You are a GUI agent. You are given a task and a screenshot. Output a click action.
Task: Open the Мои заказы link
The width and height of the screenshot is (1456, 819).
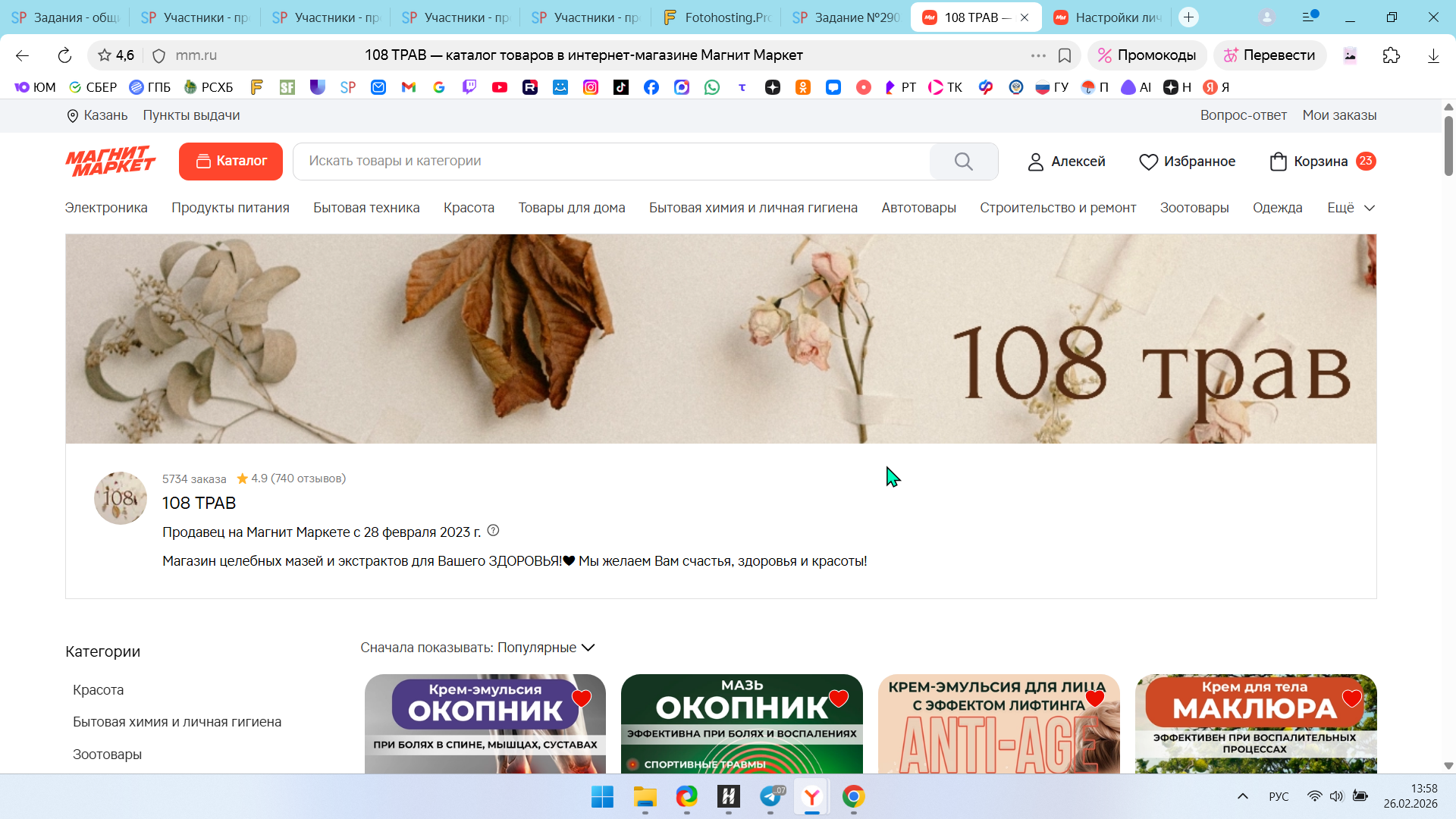(x=1339, y=115)
